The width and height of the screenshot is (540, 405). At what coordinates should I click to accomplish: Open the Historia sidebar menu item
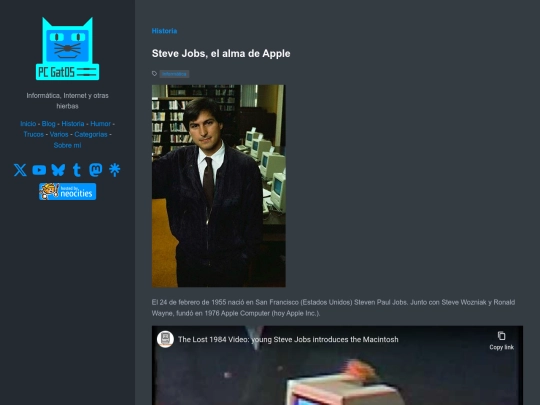pyautogui.click(x=73, y=124)
